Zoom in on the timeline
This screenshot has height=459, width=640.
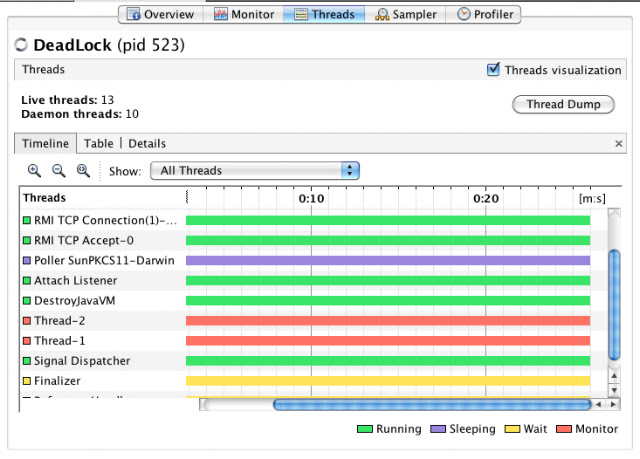coord(34,171)
